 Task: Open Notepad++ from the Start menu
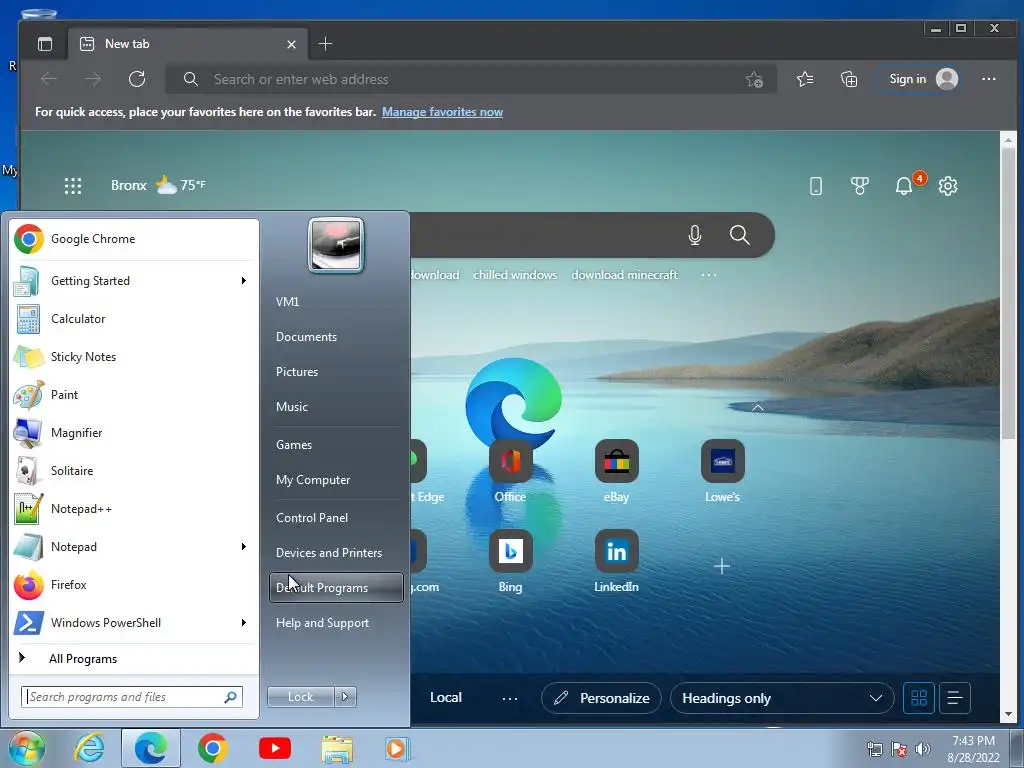click(134, 509)
